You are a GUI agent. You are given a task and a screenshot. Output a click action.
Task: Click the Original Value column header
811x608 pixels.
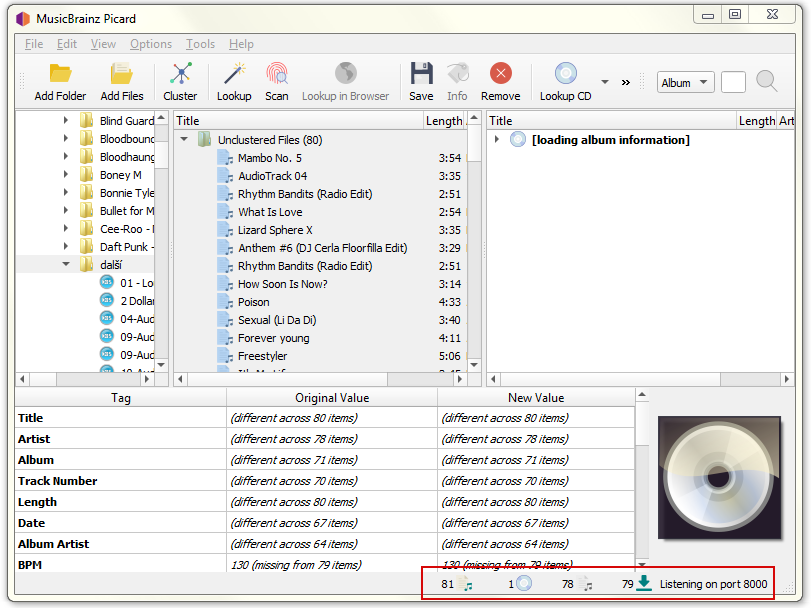(x=332, y=398)
